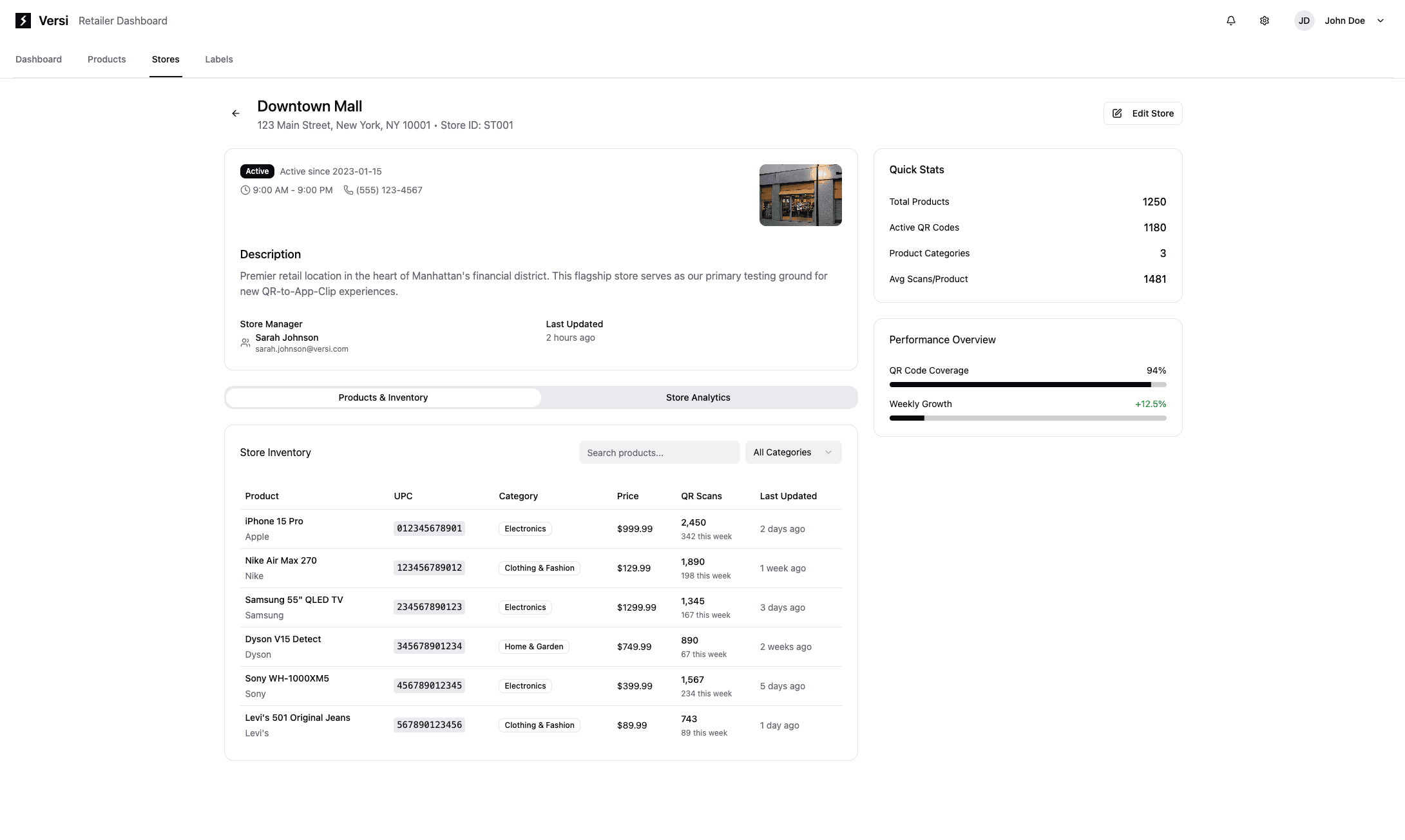Click the $999.99 price cell
The width and height of the screenshot is (1405, 840).
[635, 529]
